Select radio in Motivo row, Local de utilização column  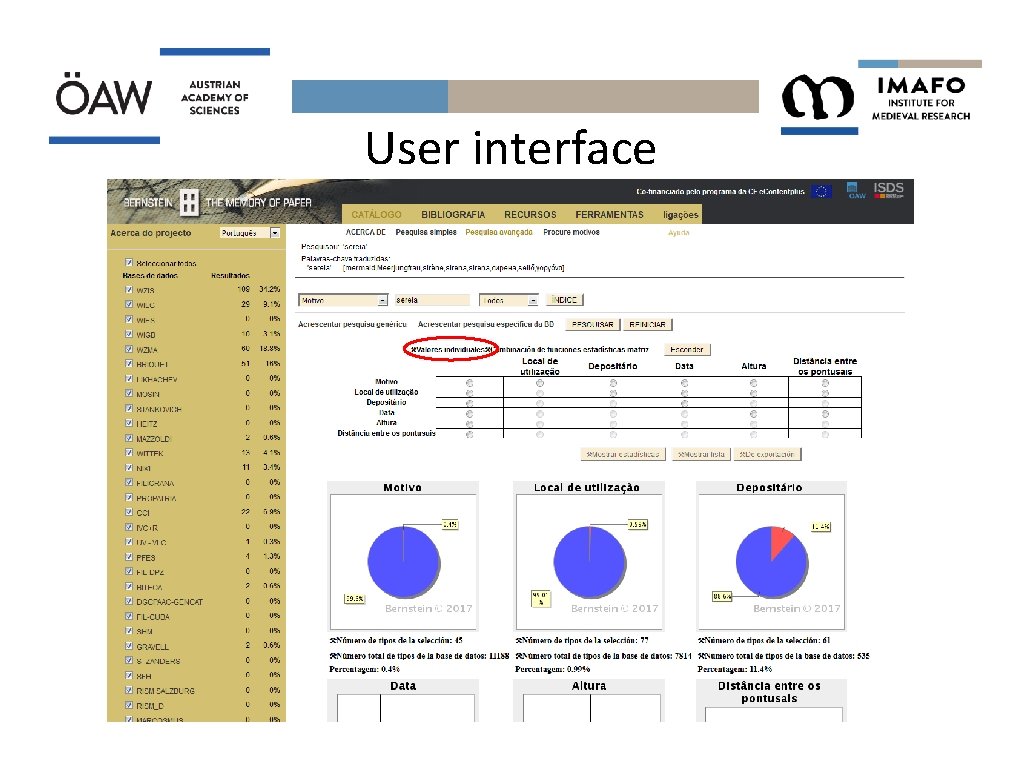(540, 383)
